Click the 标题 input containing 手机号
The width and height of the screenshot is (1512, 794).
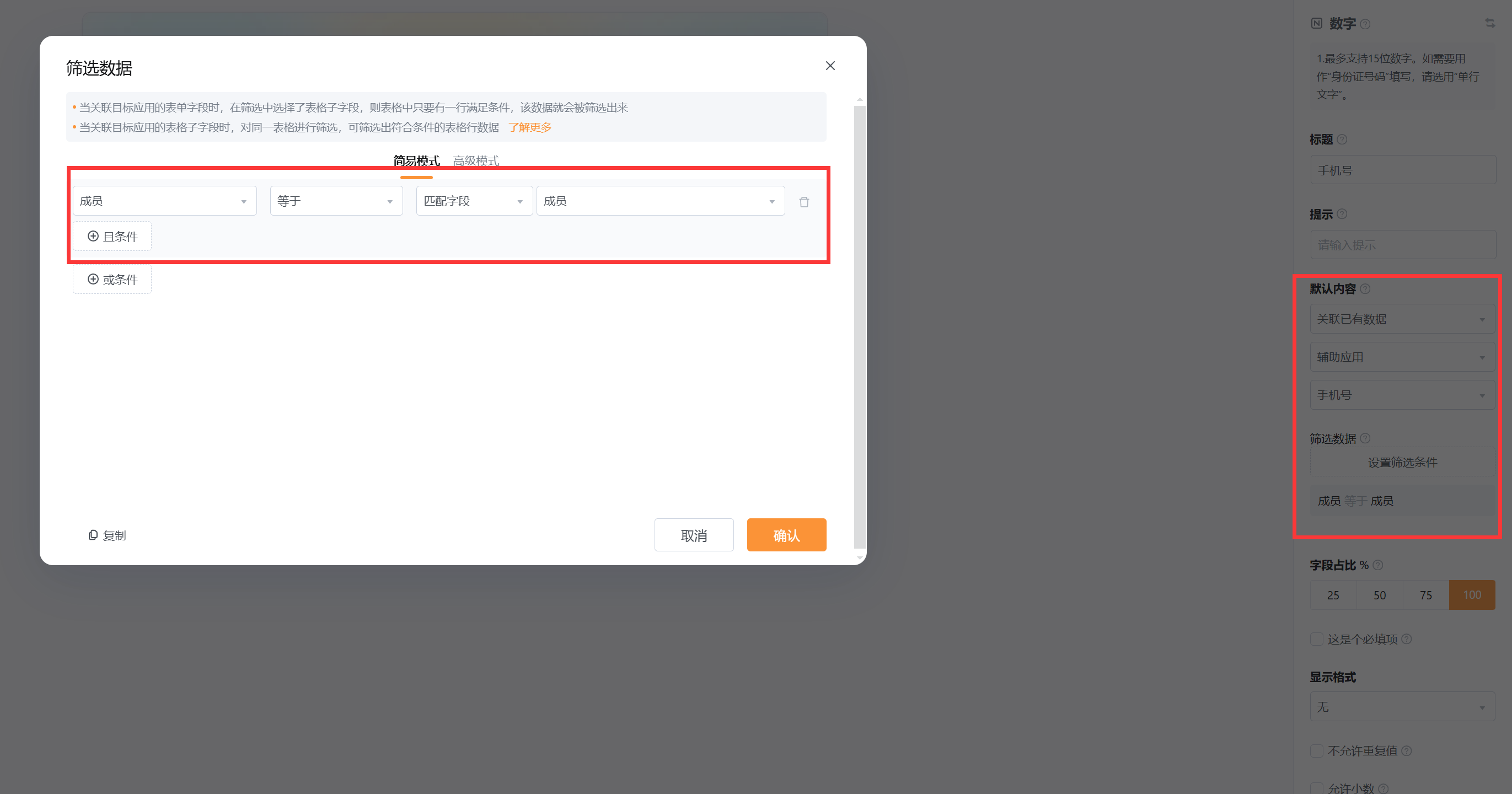coord(1403,170)
